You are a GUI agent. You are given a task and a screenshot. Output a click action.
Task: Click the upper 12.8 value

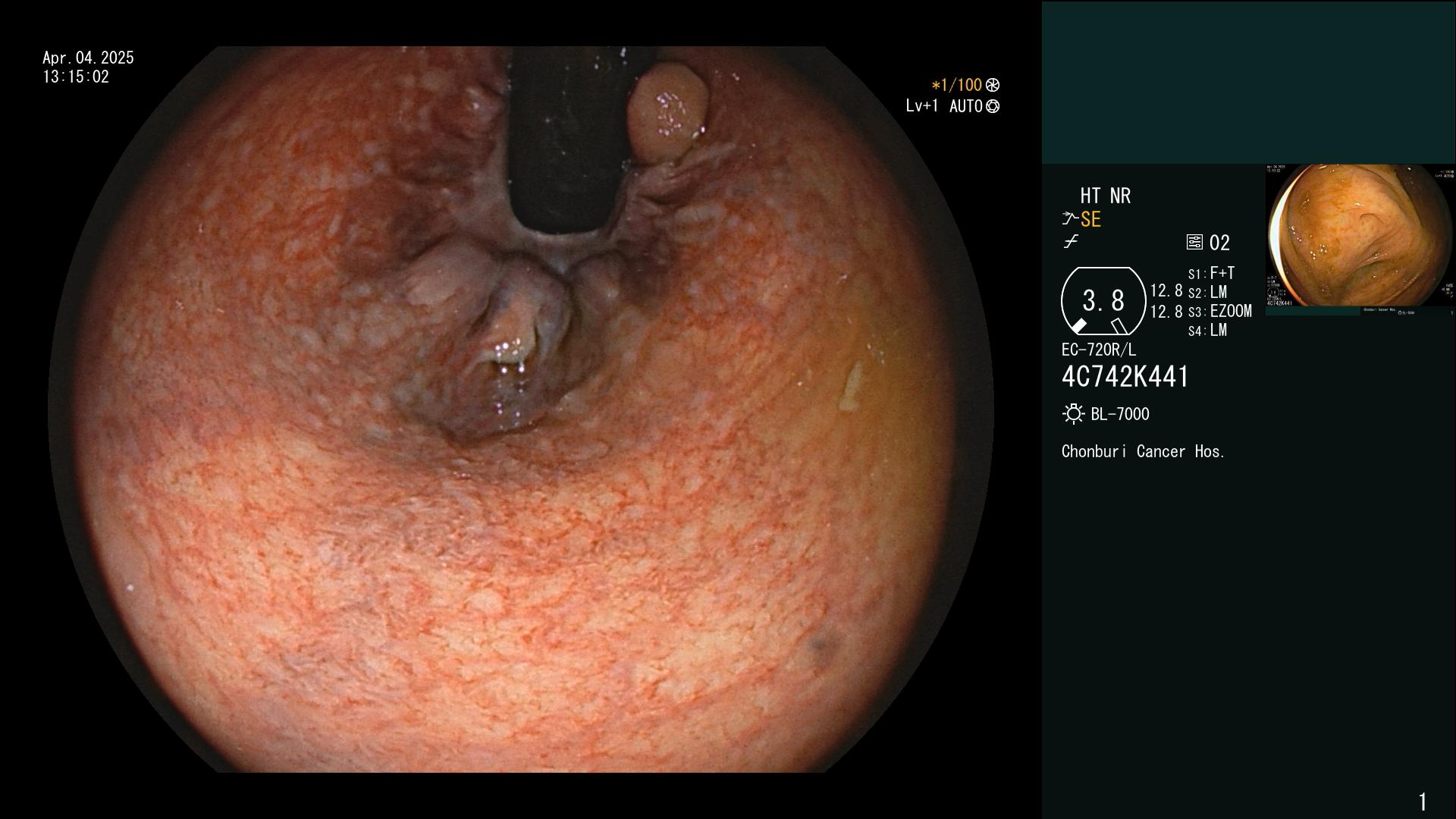coord(1166,290)
